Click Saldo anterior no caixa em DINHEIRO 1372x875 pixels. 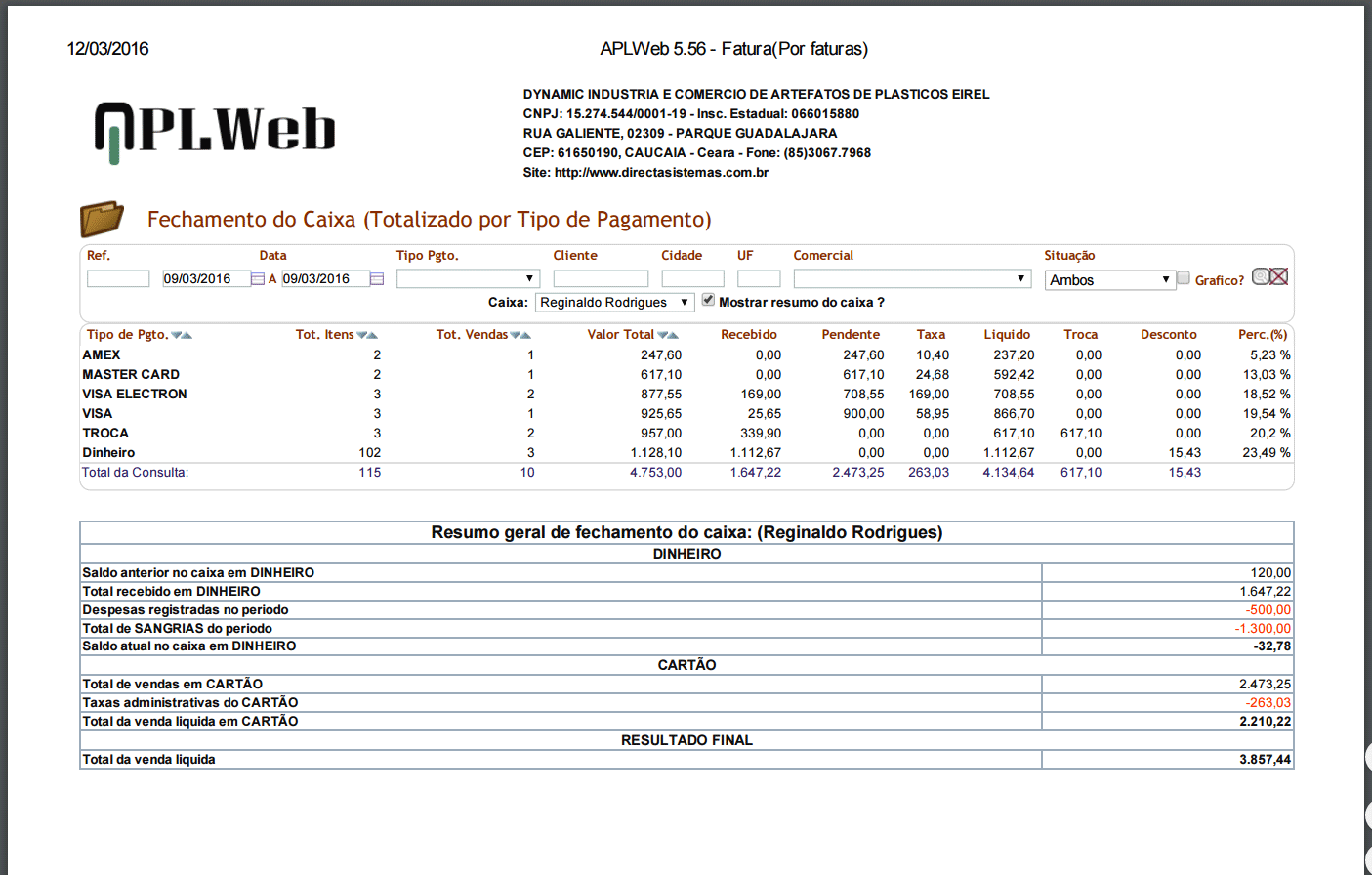click(x=198, y=573)
